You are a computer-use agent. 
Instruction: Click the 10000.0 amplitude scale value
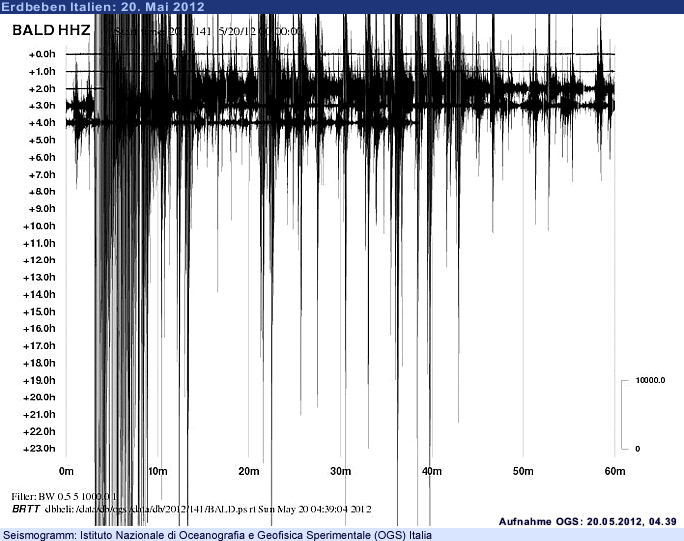tap(650, 381)
